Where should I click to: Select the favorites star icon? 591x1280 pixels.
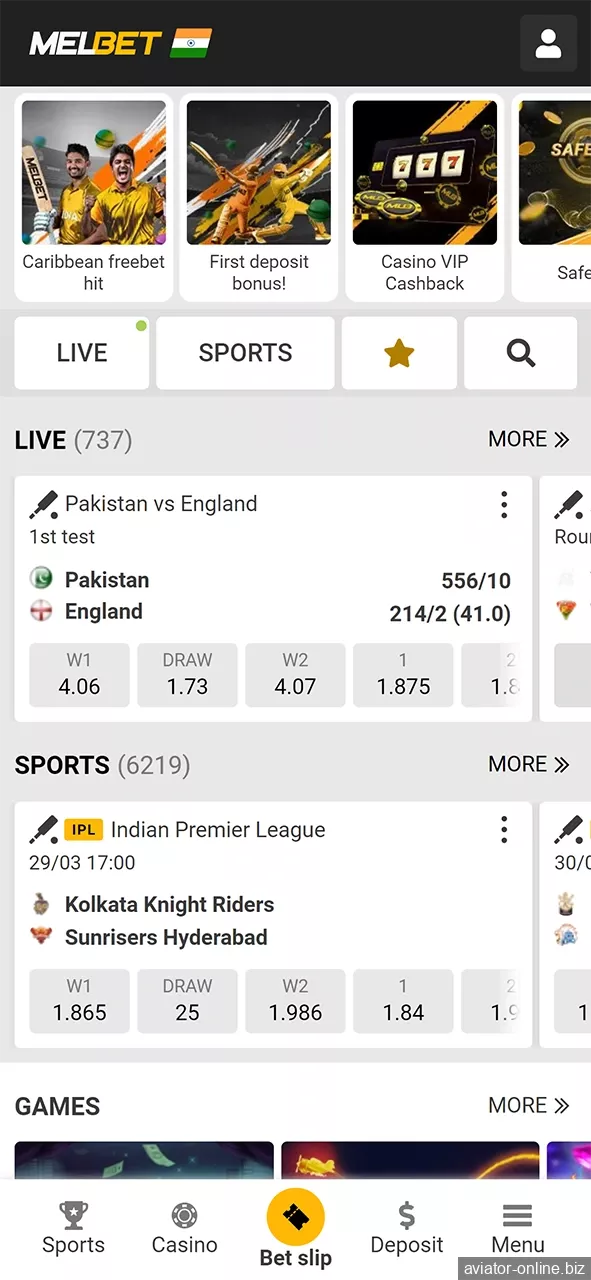point(399,352)
